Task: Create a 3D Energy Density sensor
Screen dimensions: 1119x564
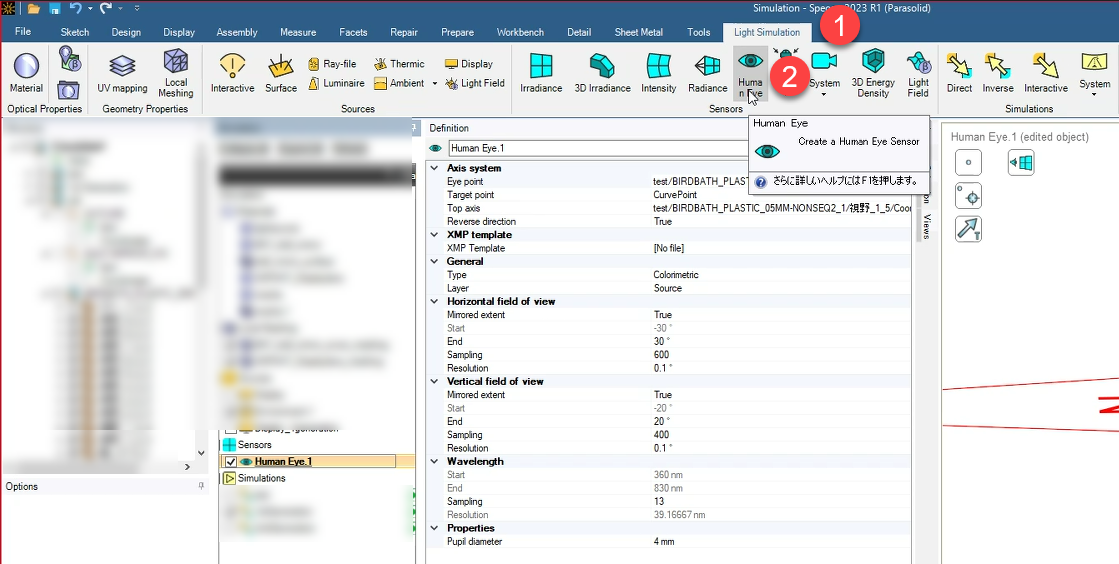Action: click(873, 74)
